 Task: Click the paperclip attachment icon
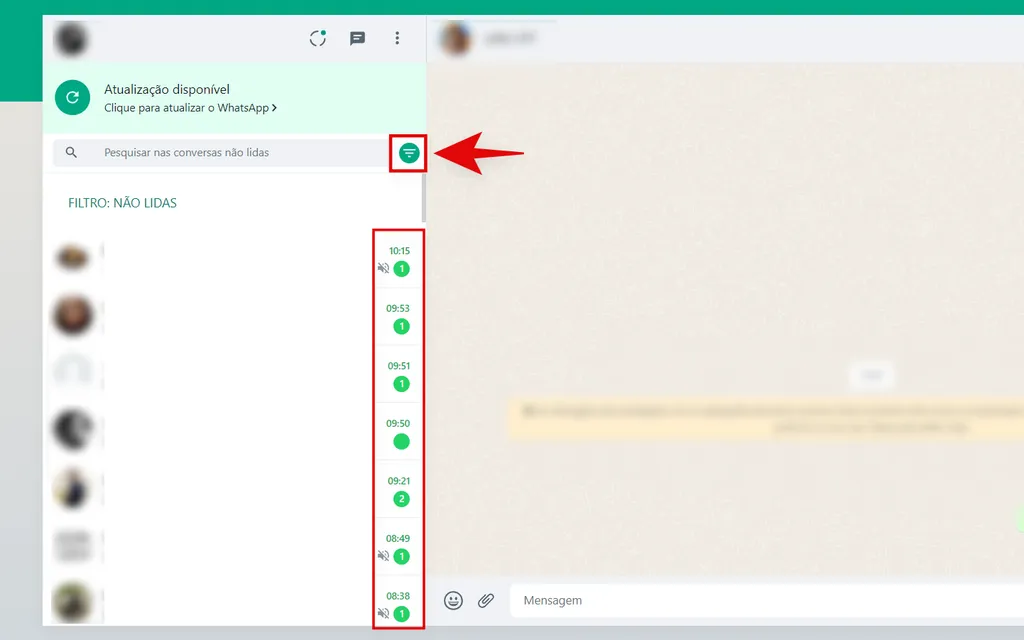pos(487,600)
